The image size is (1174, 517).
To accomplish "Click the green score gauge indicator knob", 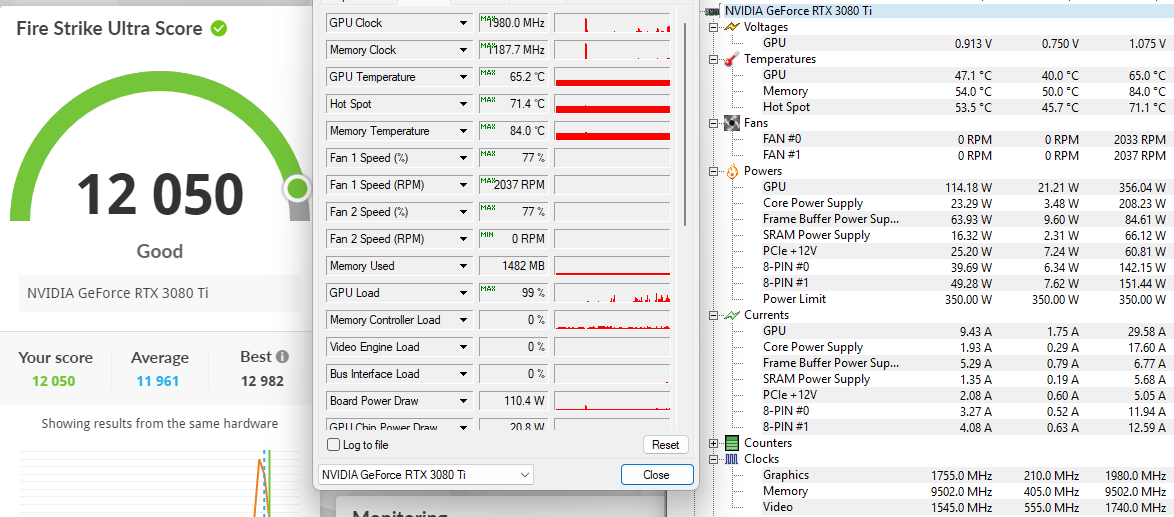I will pos(296,188).
